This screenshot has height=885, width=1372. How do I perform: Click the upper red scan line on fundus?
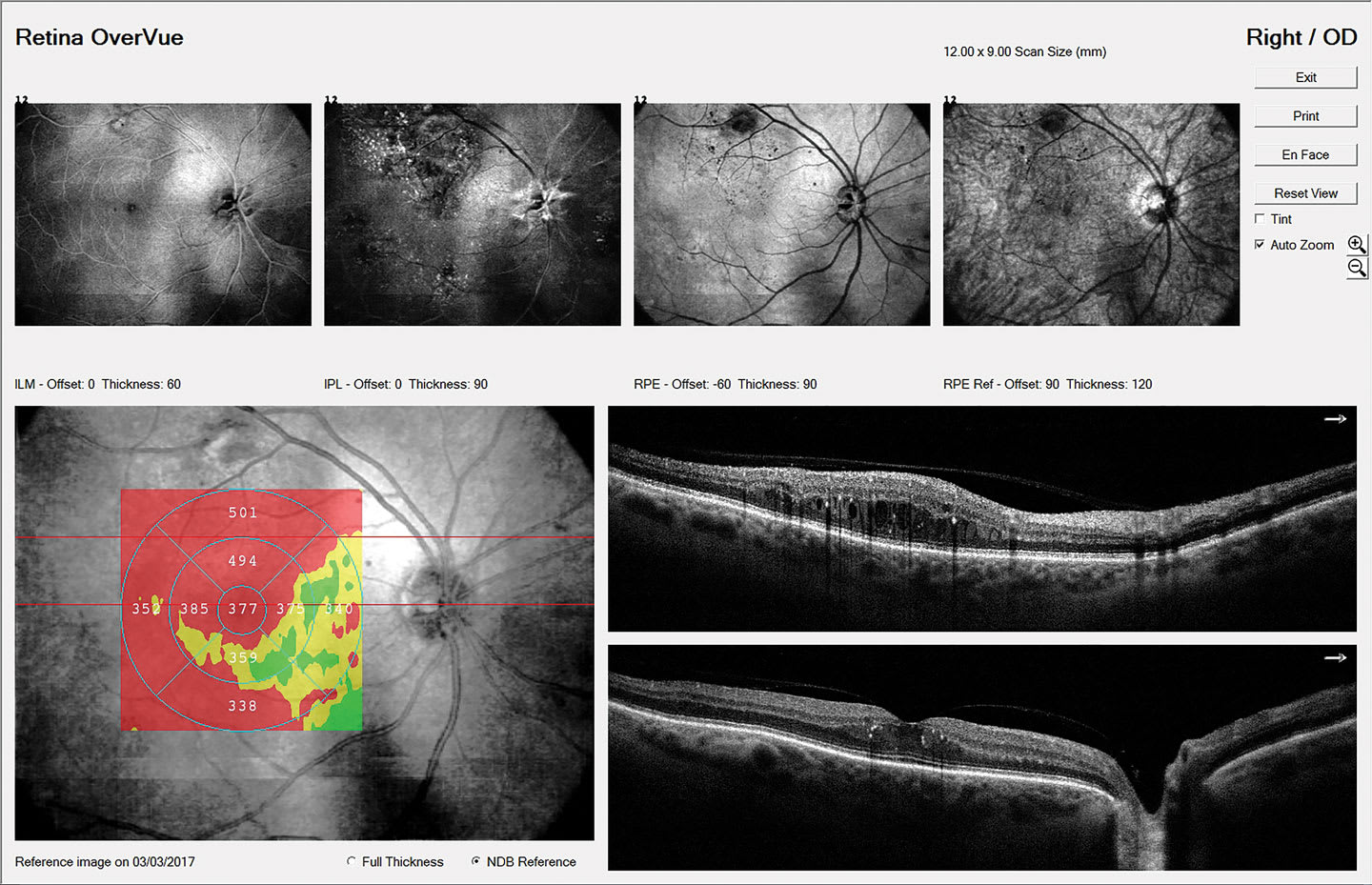pos(304,538)
